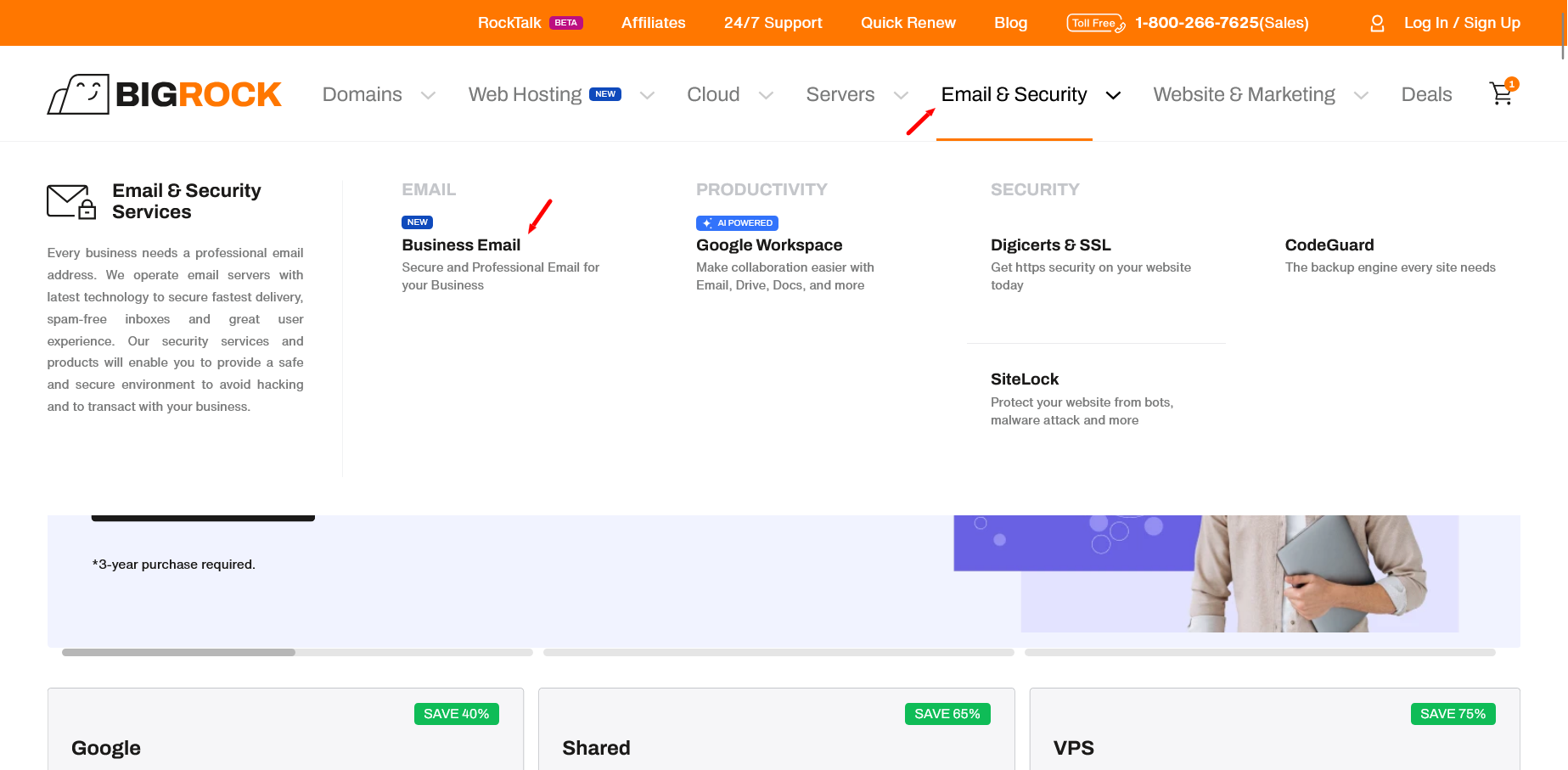Image resolution: width=1568 pixels, height=770 pixels.
Task: Click "Protect your website from bots" description
Action: pos(1082,411)
